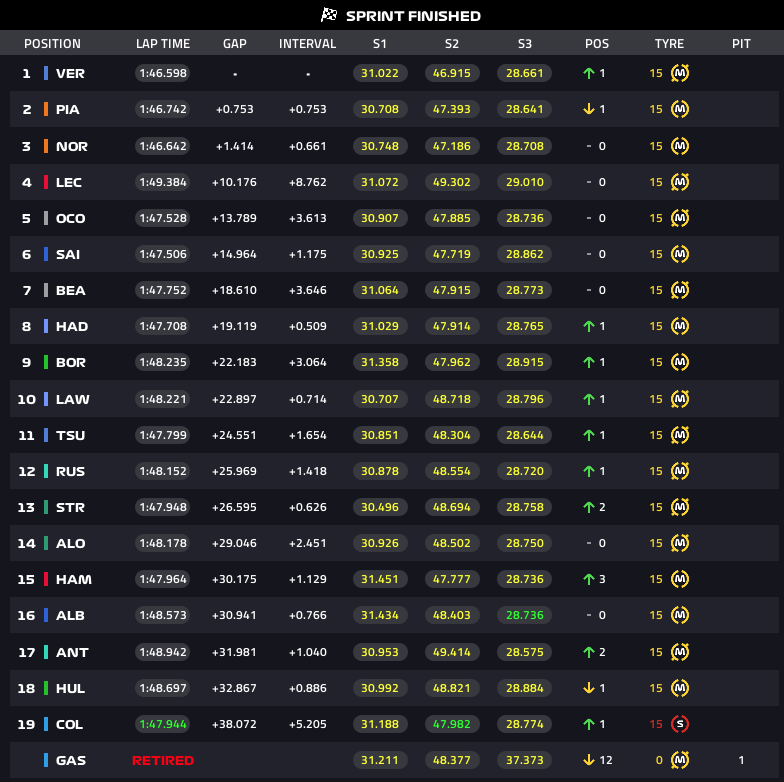Click GAS's sector 3 time 37.373
Image resolution: width=784 pixels, height=782 pixels.
524,760
